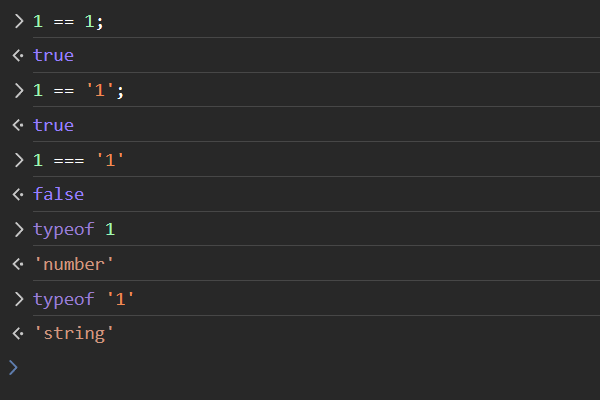The height and width of the screenshot is (400, 600).
Task: Click the input chevron beside "1 == '1';"
Action: click(17, 90)
